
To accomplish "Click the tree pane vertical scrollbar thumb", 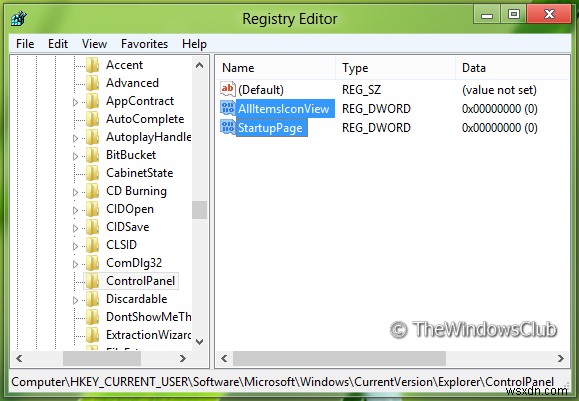I will 199,210.
